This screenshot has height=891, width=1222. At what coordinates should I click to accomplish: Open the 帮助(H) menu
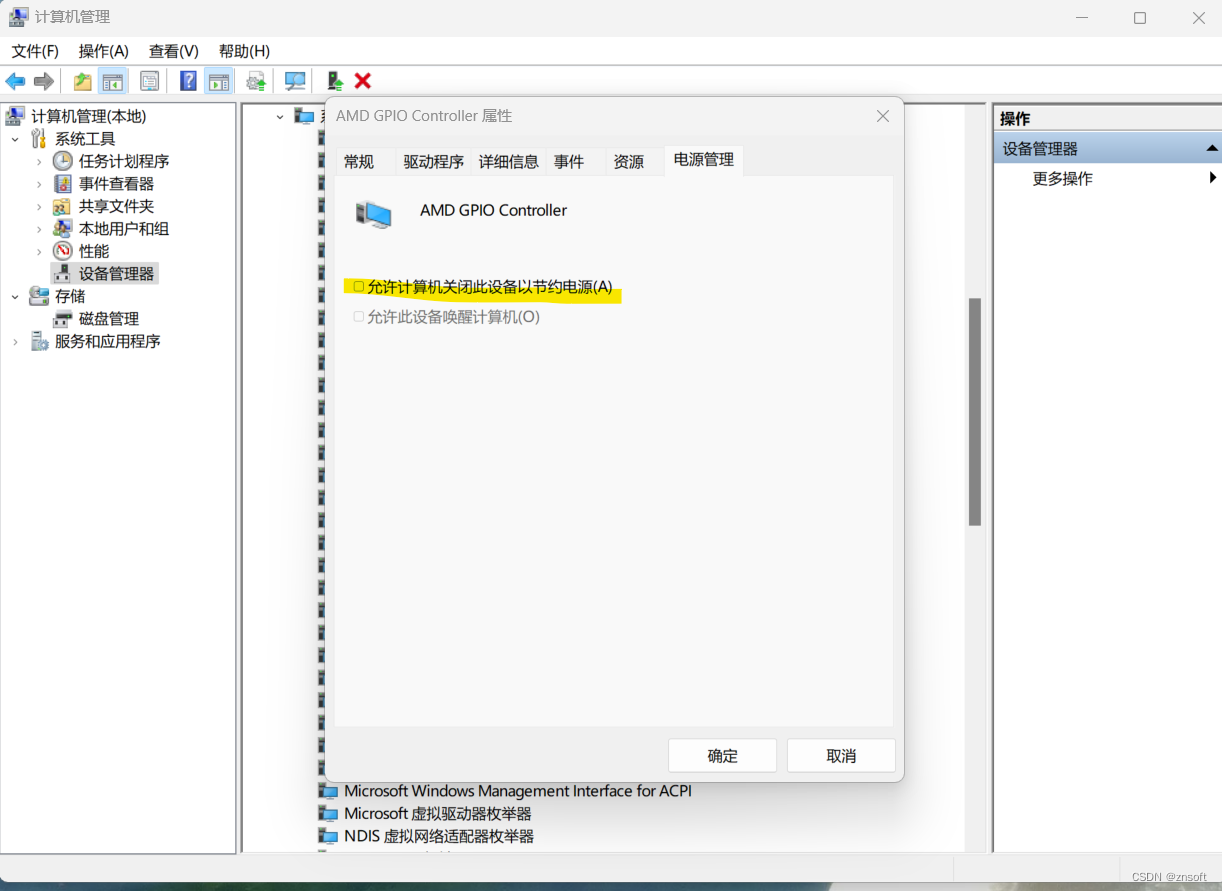tap(244, 51)
